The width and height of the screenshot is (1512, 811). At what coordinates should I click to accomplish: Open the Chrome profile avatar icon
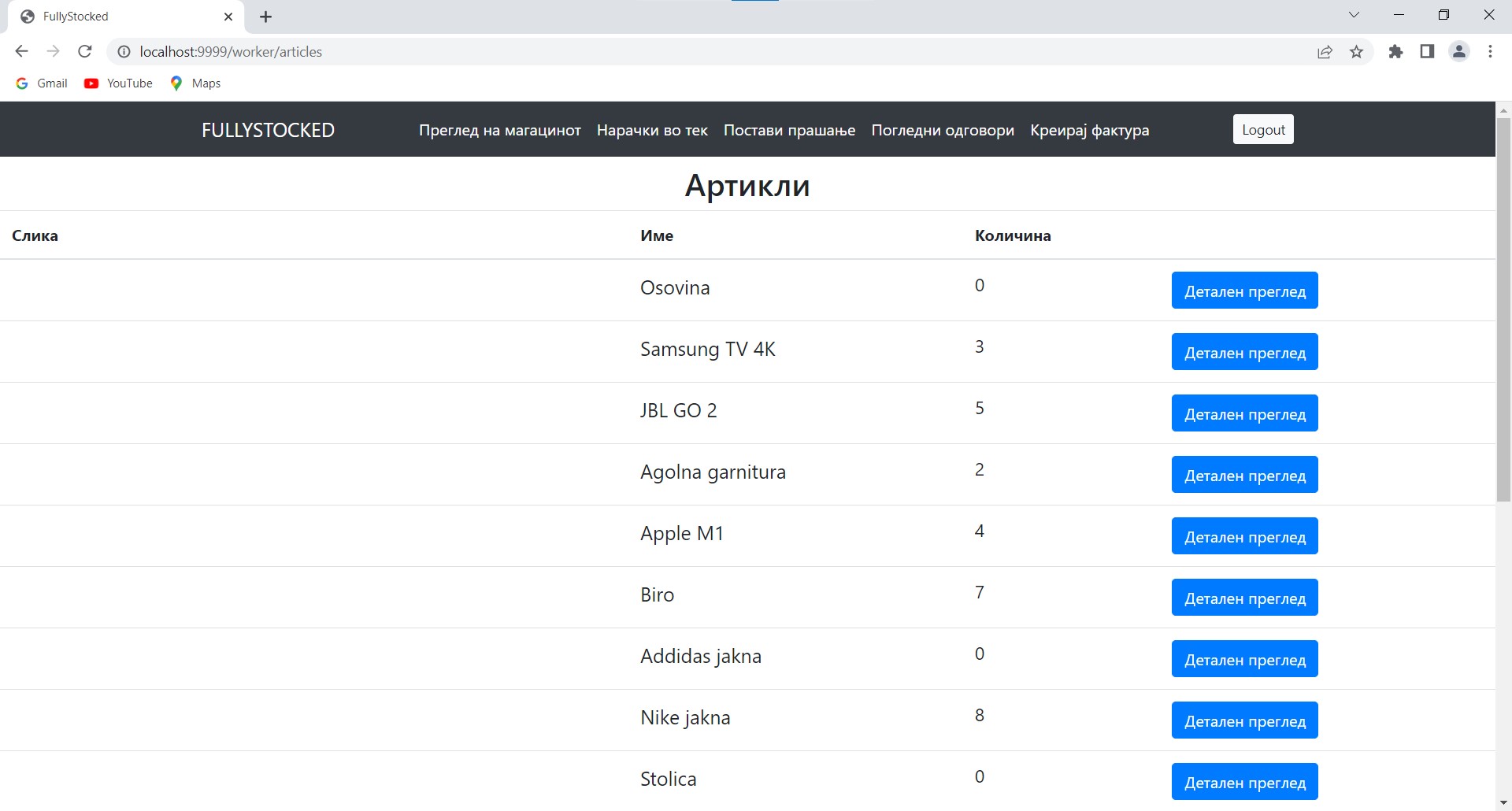pyautogui.click(x=1459, y=52)
